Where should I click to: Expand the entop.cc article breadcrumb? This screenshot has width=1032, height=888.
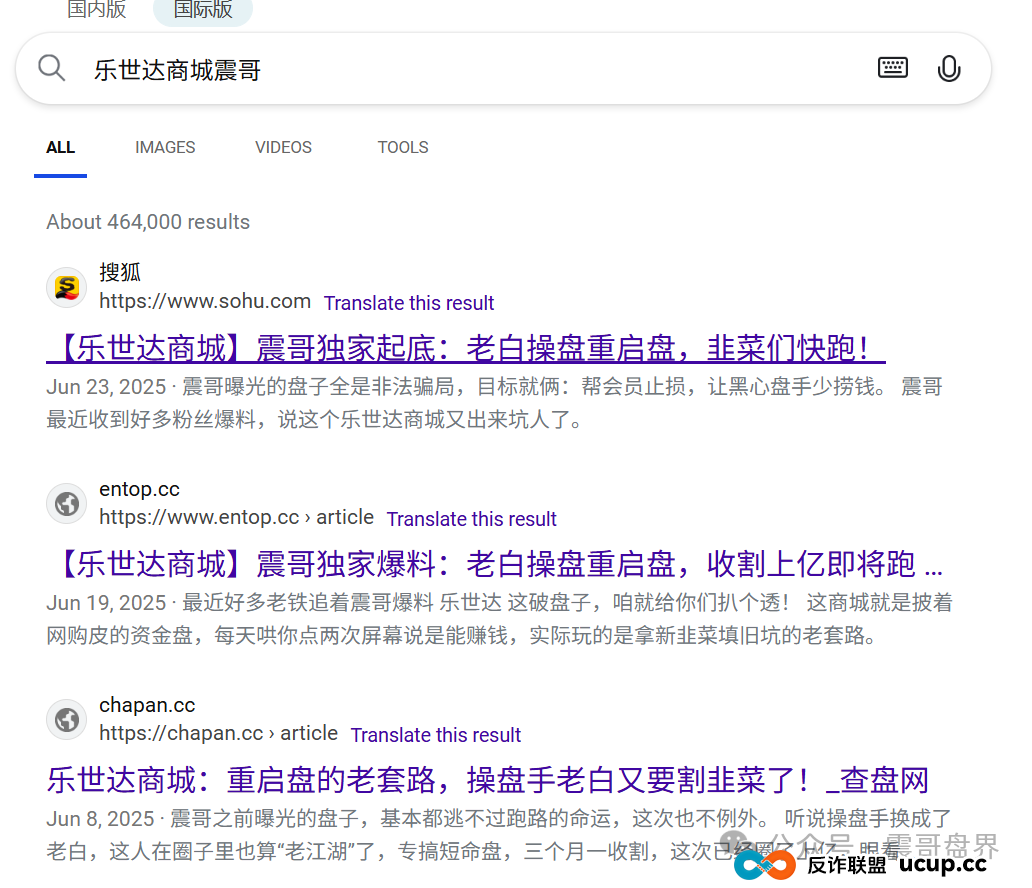[345, 516]
